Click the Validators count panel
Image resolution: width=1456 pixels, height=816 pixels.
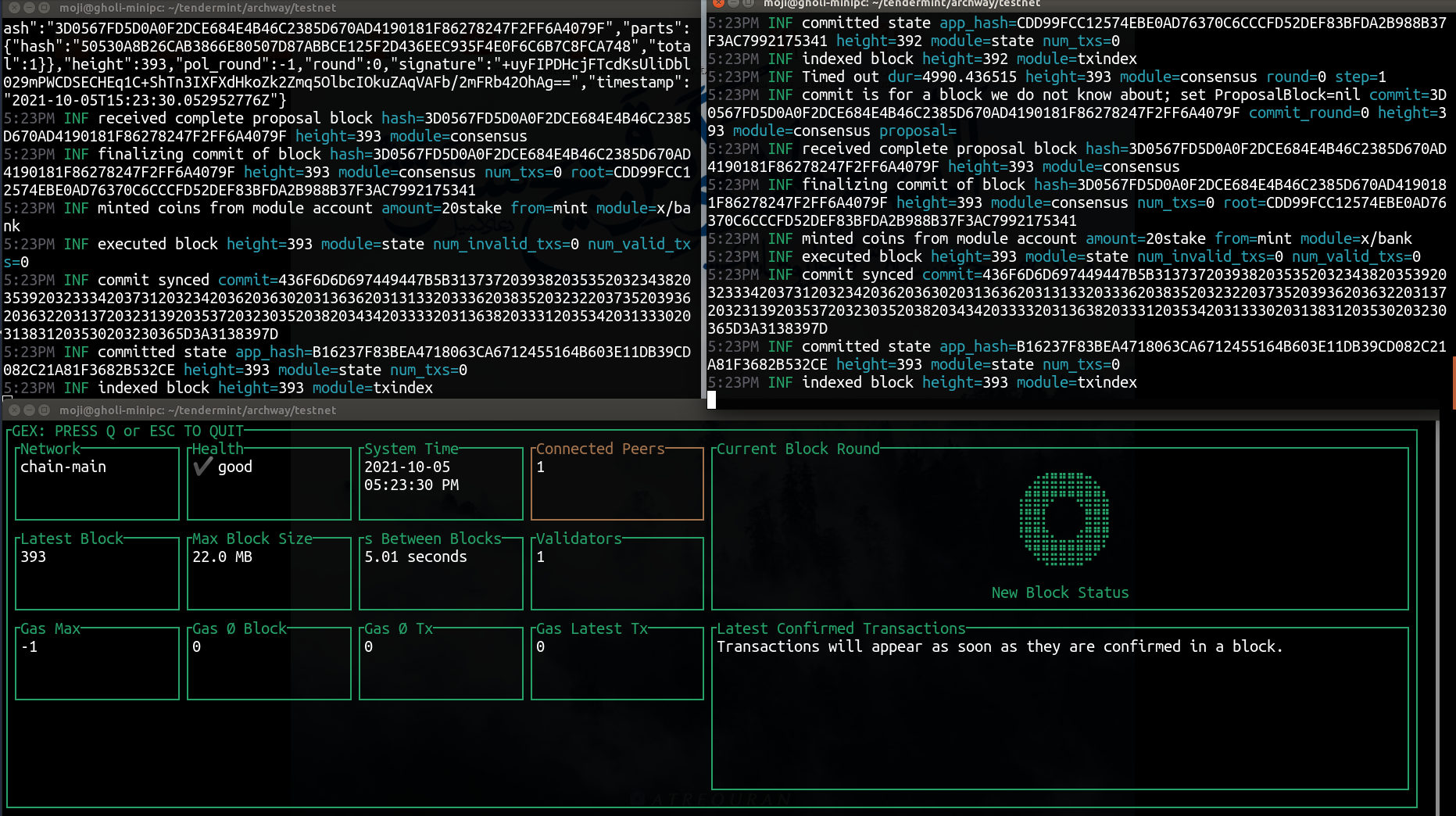617,573
